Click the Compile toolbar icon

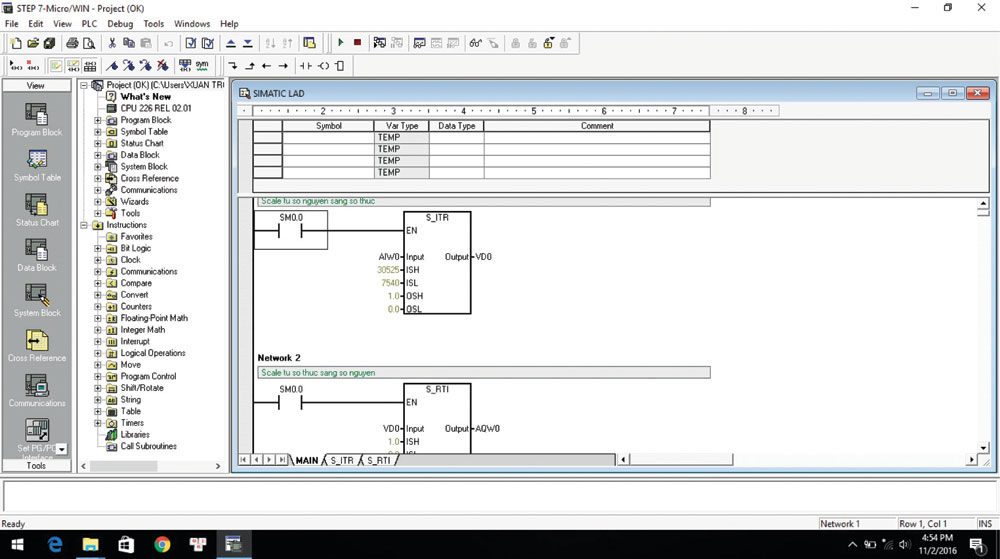191,43
